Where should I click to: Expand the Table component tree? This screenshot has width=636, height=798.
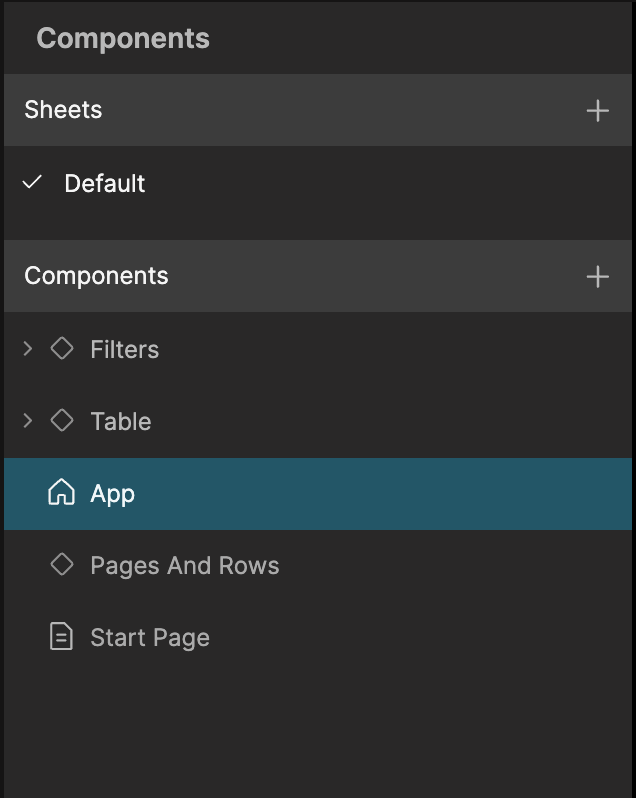pos(28,421)
